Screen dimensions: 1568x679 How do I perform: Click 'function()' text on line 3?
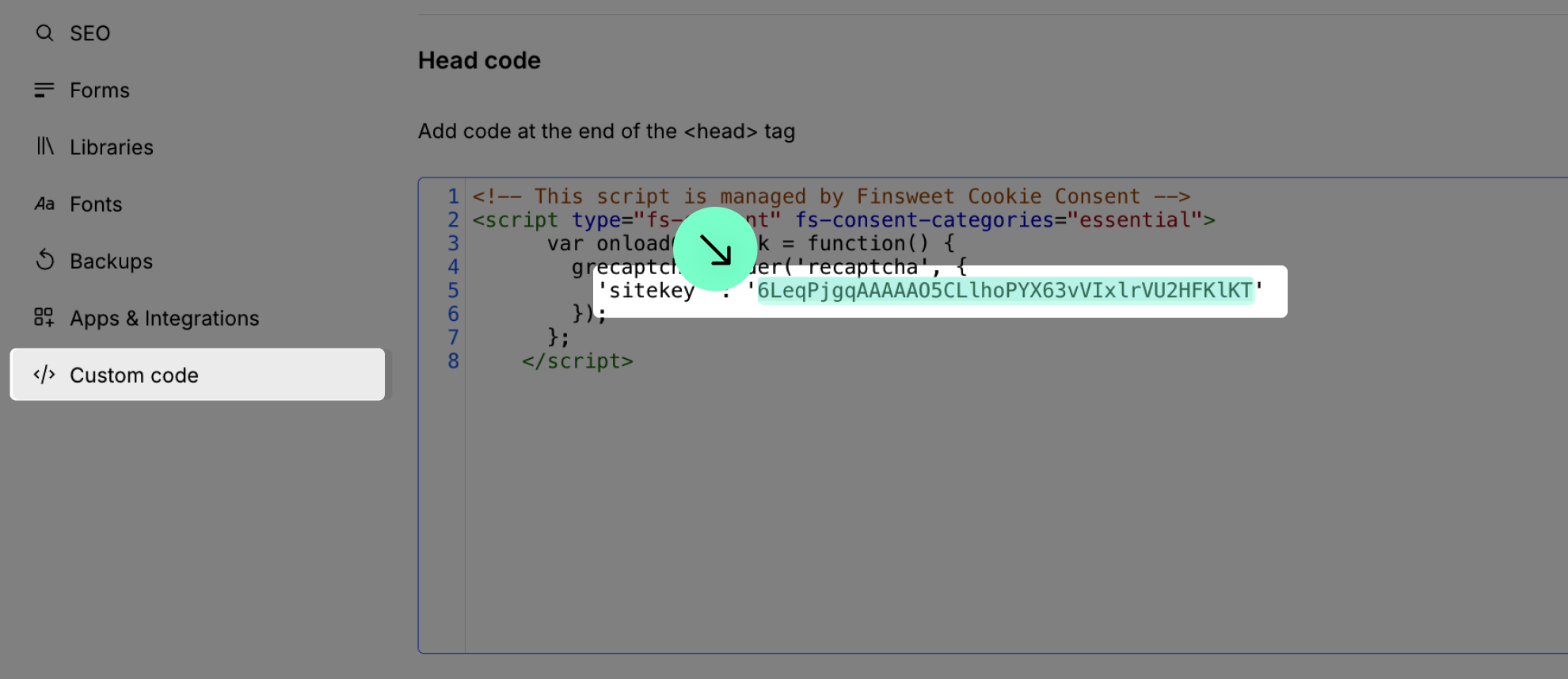(x=868, y=244)
